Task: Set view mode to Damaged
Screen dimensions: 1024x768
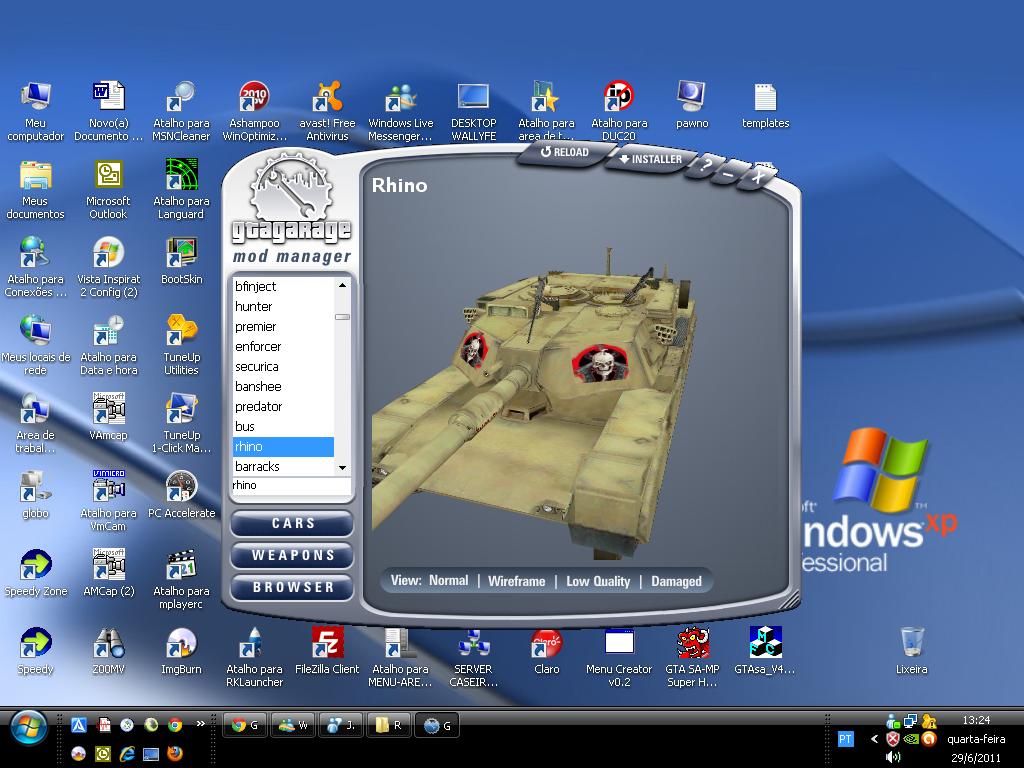Action: 676,581
